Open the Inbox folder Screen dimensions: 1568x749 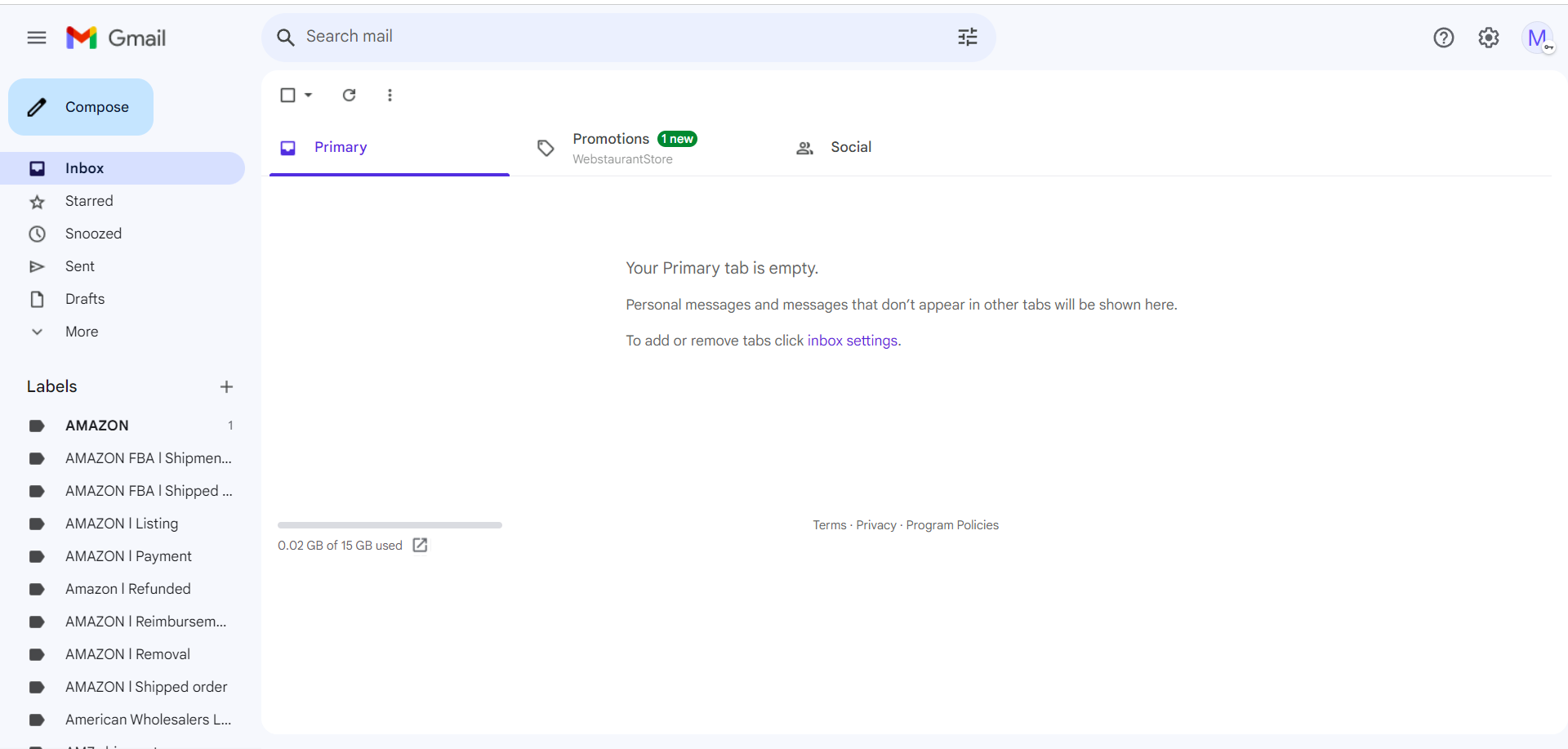pos(122,168)
